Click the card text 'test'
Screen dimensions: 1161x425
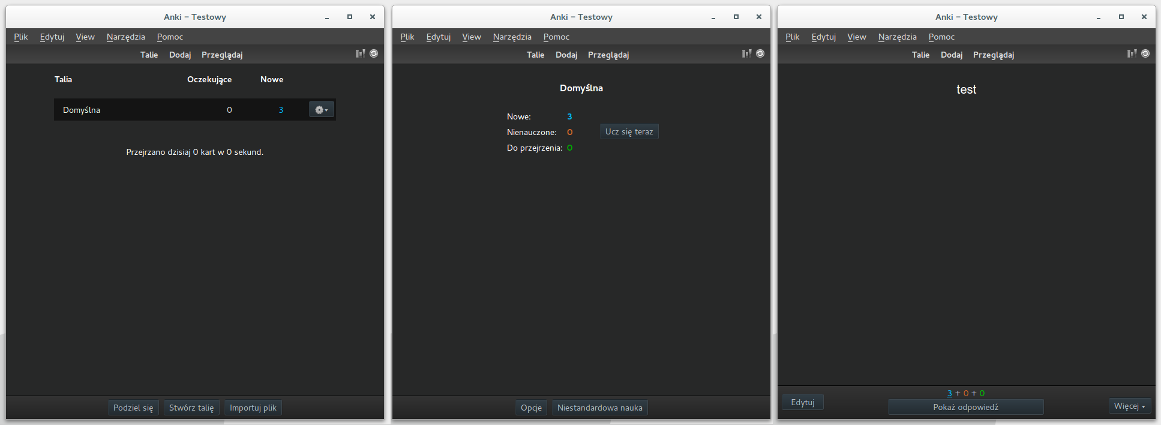pyautogui.click(x=966, y=90)
